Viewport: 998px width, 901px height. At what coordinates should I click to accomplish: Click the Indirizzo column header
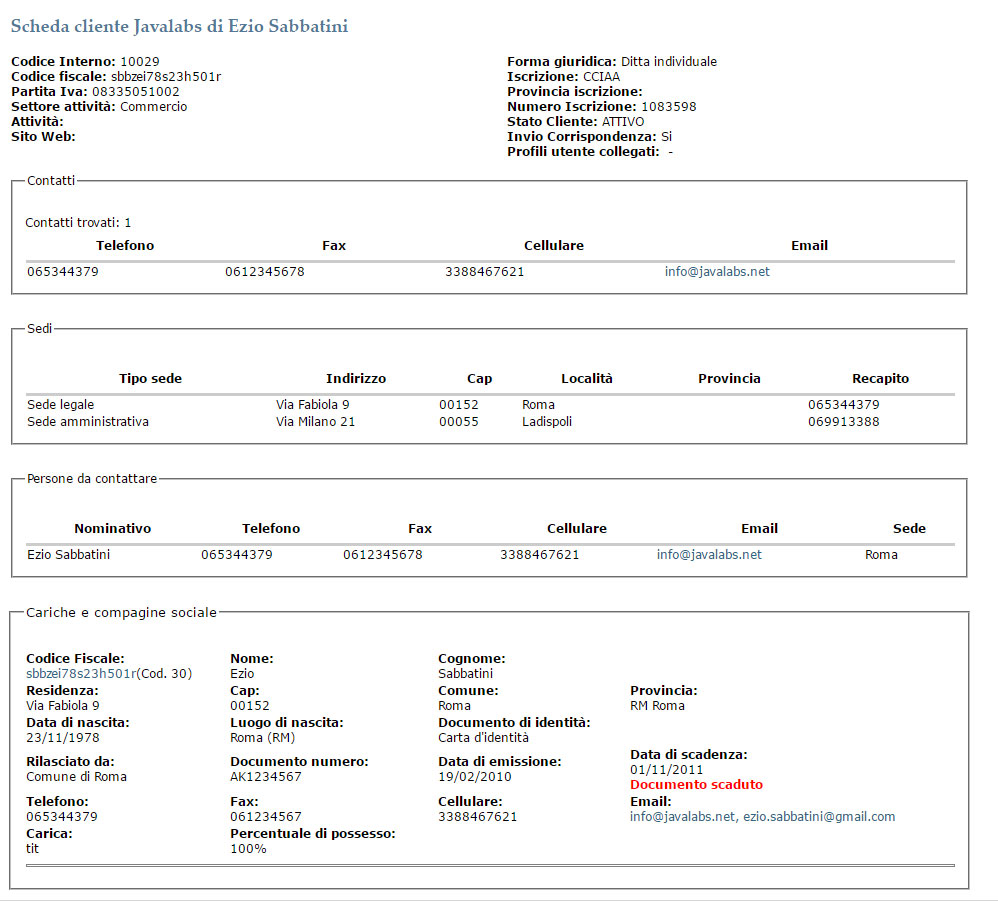point(356,379)
